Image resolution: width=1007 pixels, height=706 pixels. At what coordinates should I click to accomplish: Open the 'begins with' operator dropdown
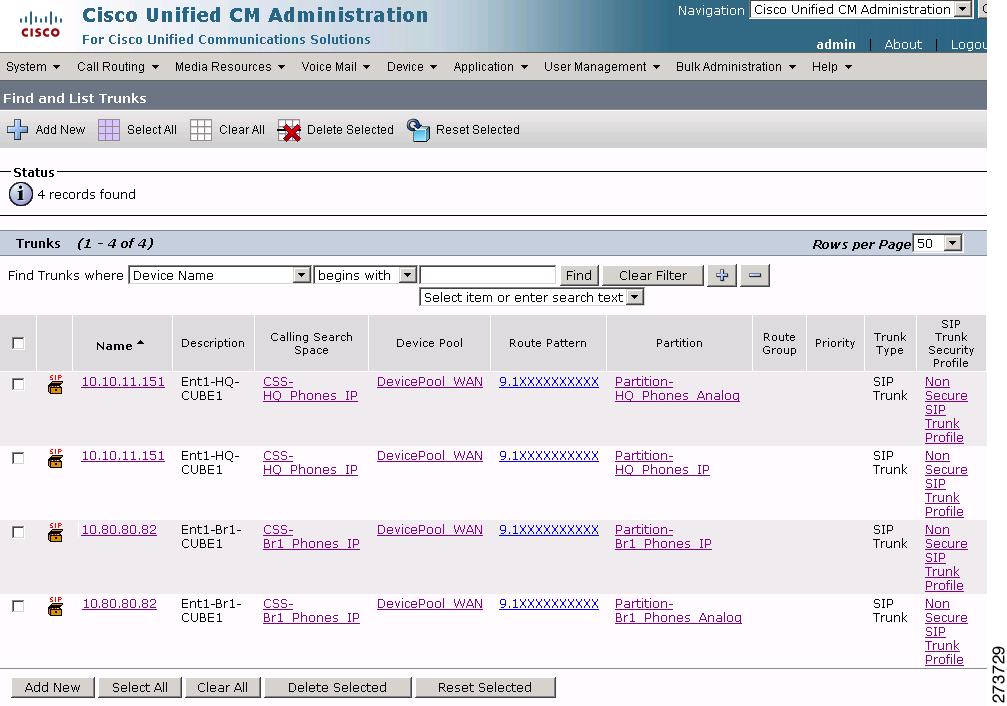point(365,276)
